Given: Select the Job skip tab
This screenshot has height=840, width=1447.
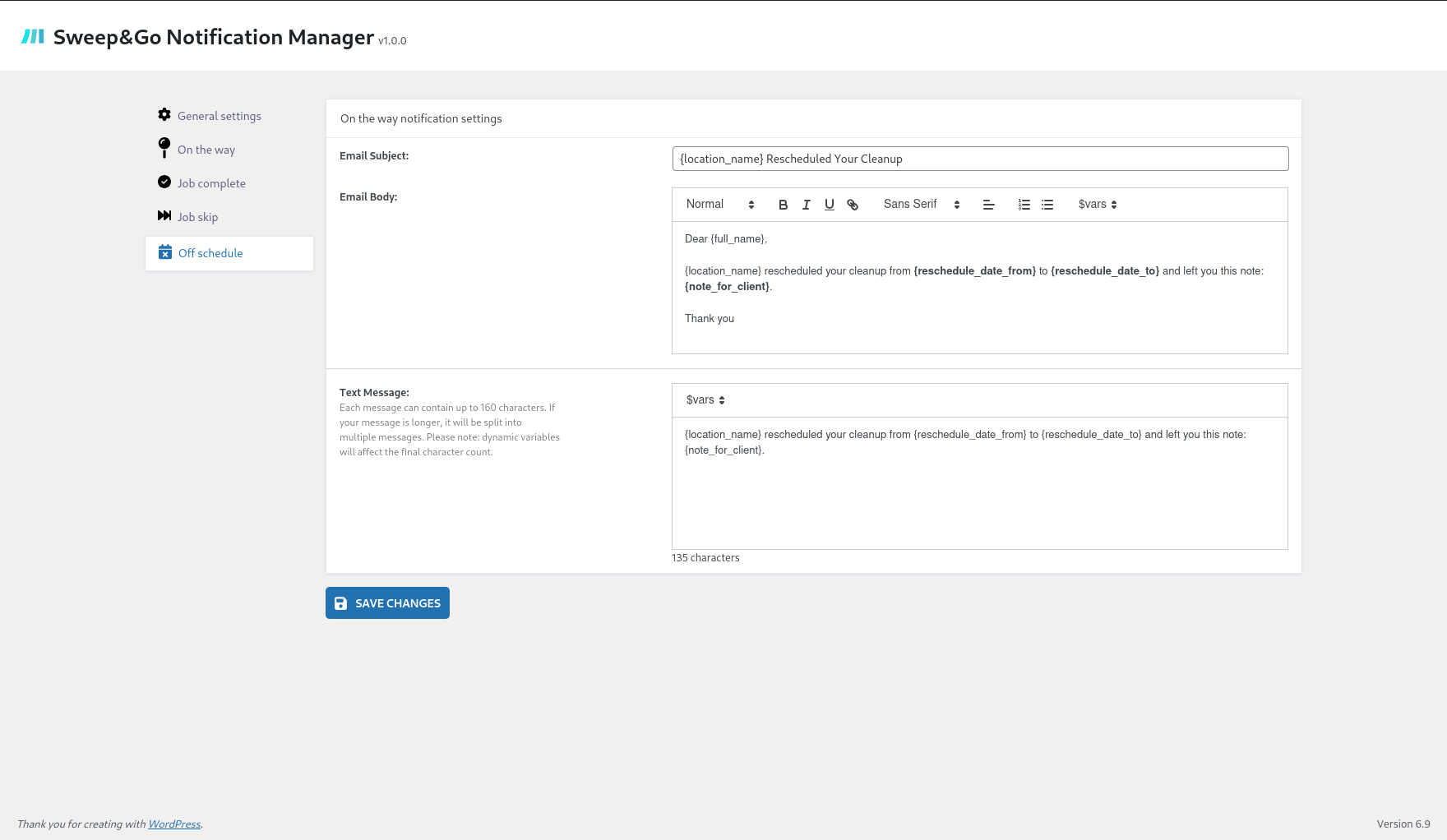Looking at the screenshot, I should (197, 217).
